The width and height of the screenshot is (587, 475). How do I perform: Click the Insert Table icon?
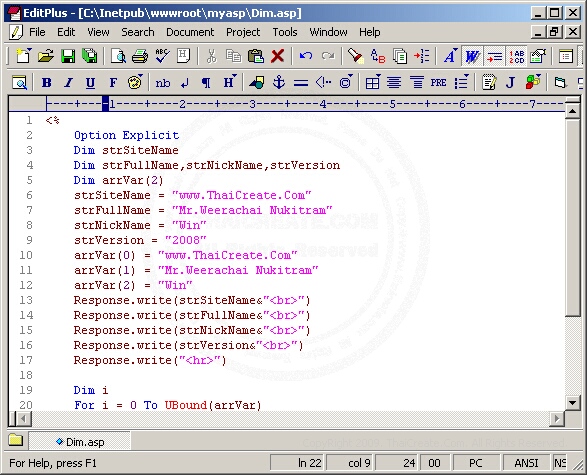372,82
